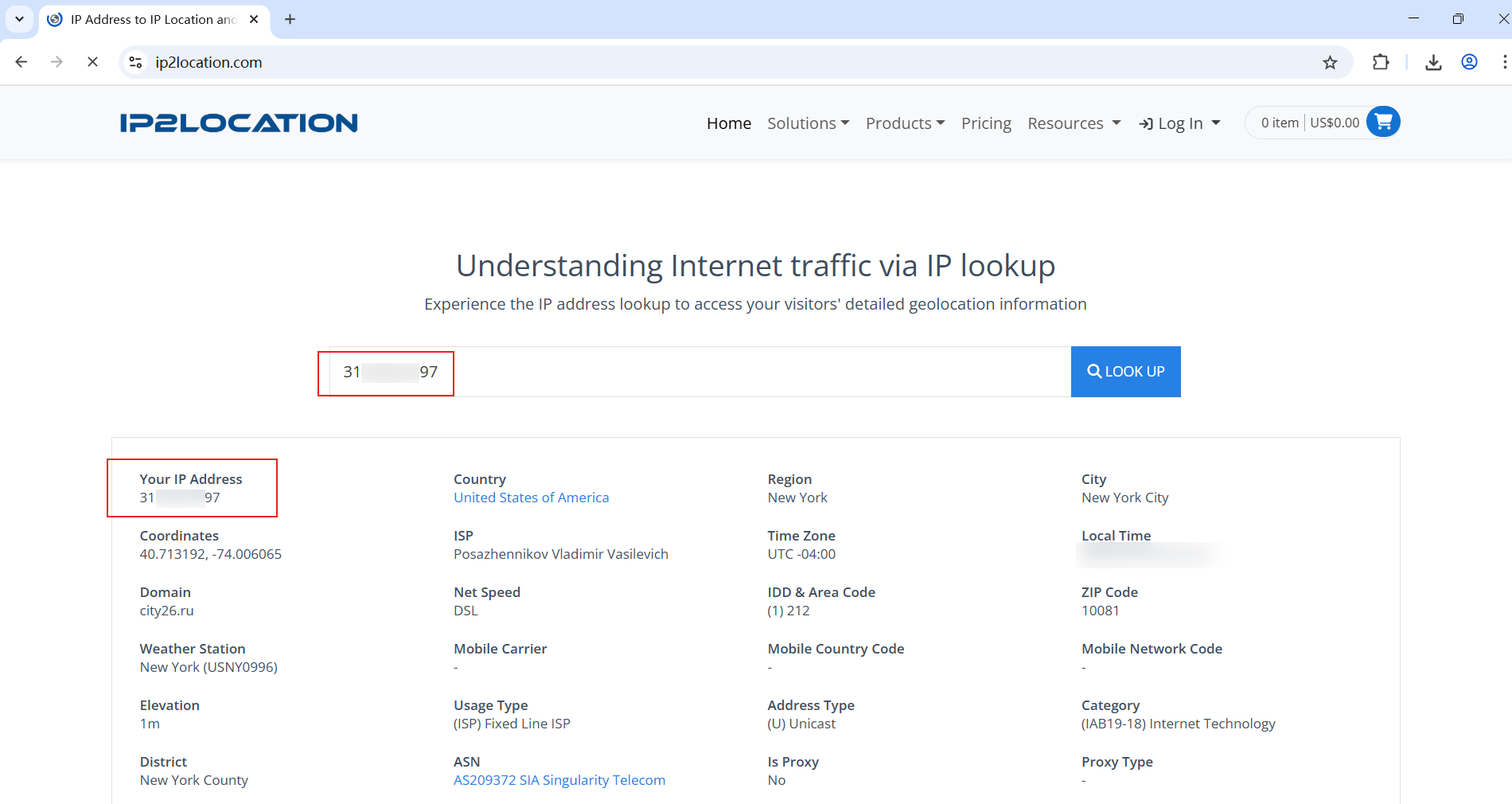The height and width of the screenshot is (804, 1512).
Task: Go back to previous page
Action: point(21,62)
